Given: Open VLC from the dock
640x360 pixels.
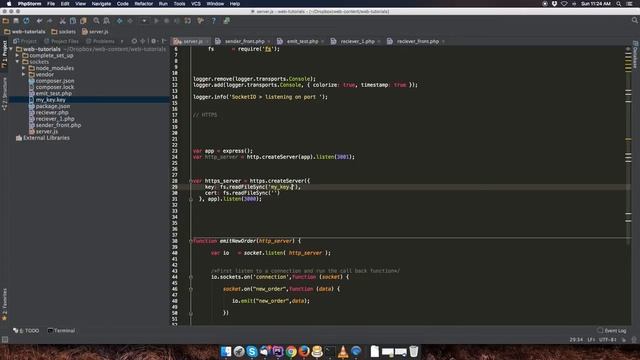Looking at the screenshot, I should (343, 351).
